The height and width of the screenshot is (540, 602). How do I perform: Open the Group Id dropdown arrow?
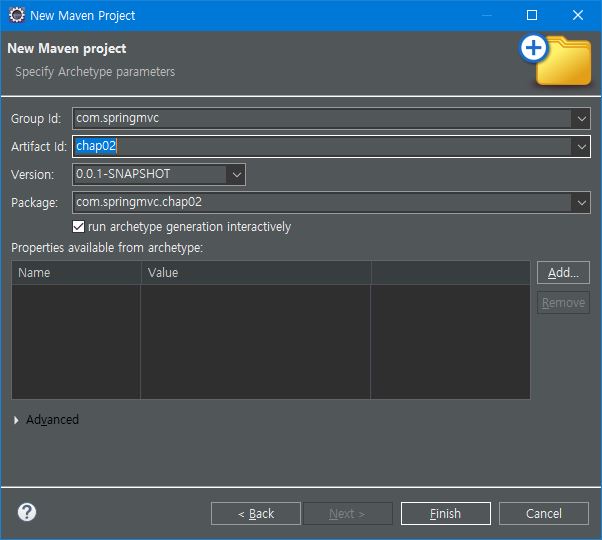tap(581, 119)
